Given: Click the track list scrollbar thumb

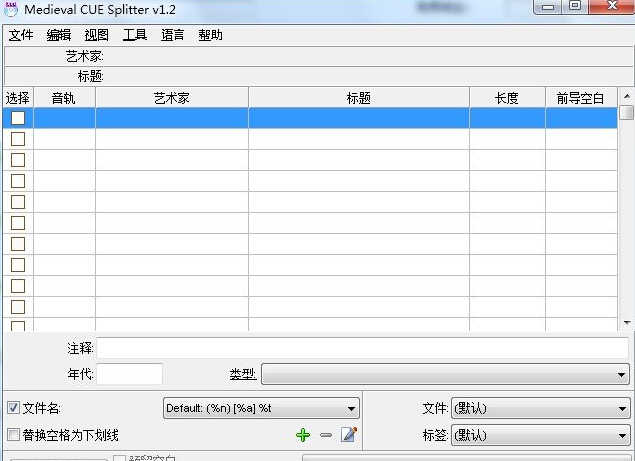Looking at the screenshot, I should [626, 112].
